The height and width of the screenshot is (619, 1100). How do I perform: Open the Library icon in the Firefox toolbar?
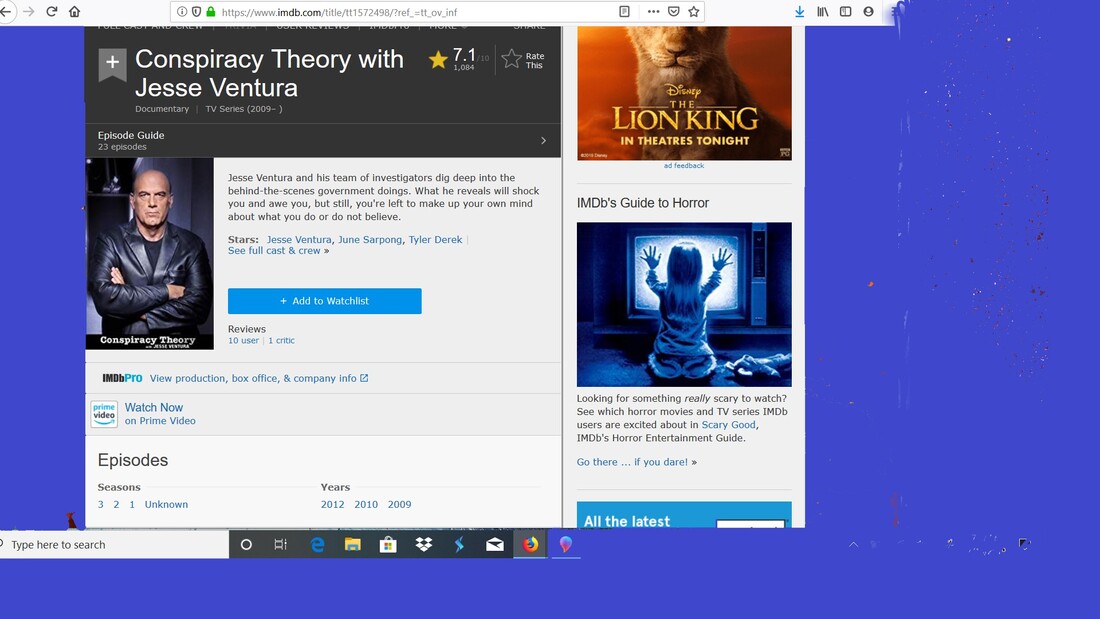[x=822, y=12]
